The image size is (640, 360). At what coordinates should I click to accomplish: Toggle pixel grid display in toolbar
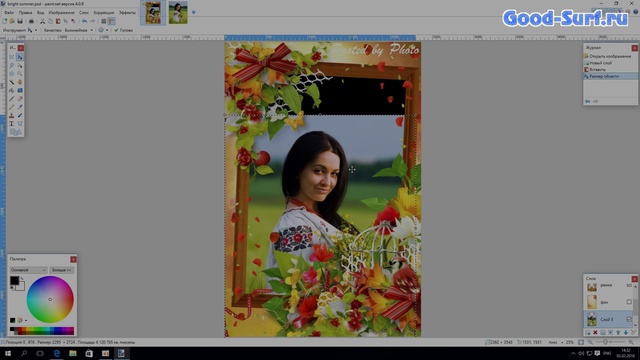pos(104,21)
